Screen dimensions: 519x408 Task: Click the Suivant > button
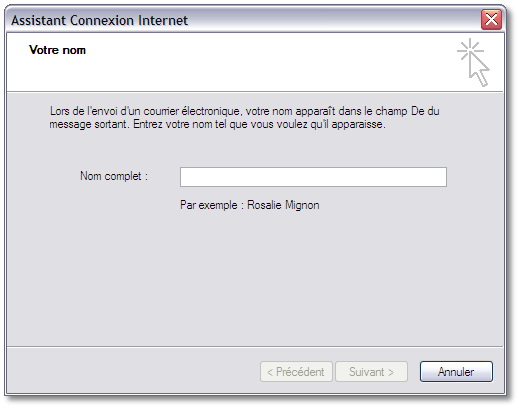pyautogui.click(x=371, y=371)
